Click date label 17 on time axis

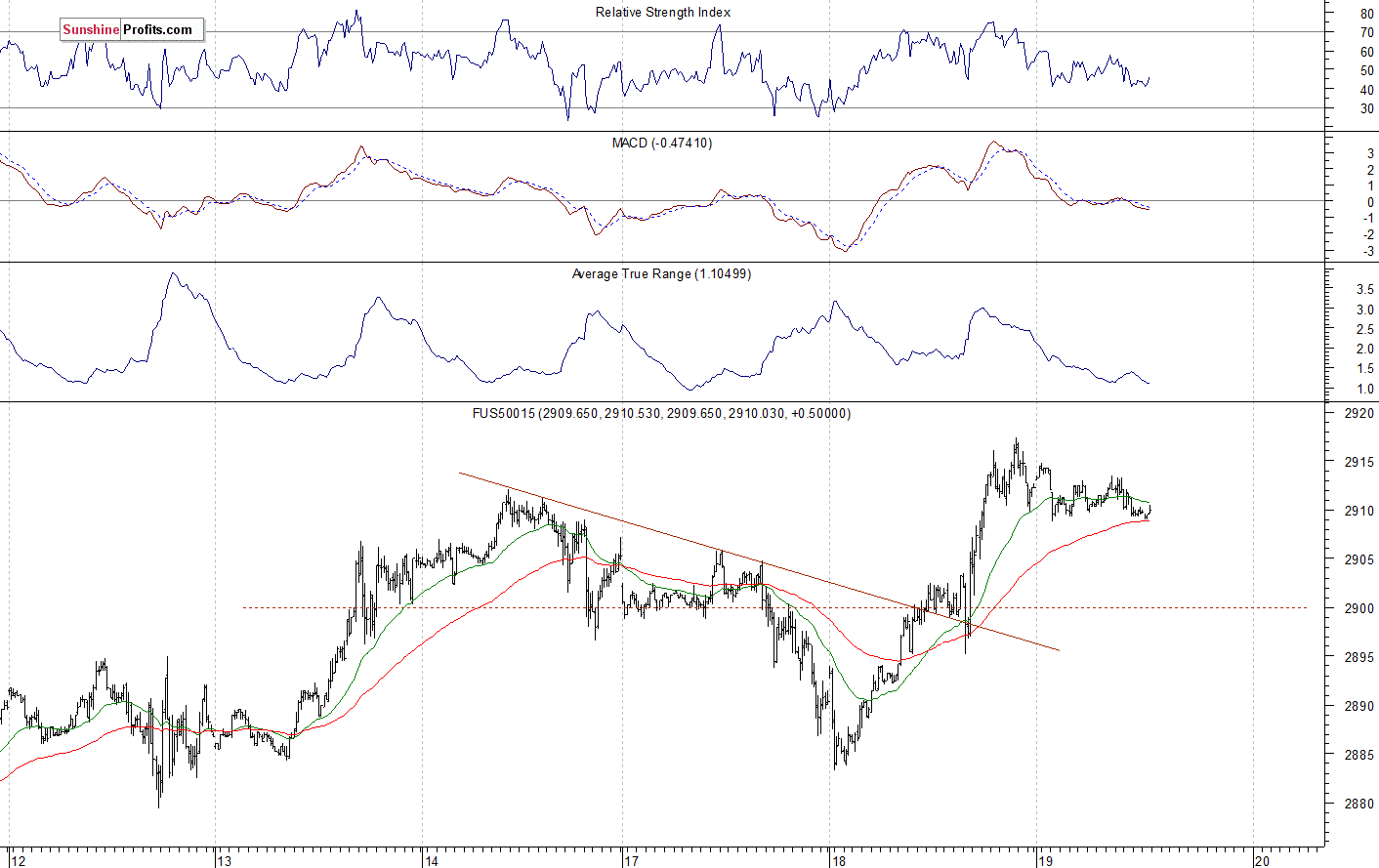click(x=631, y=860)
